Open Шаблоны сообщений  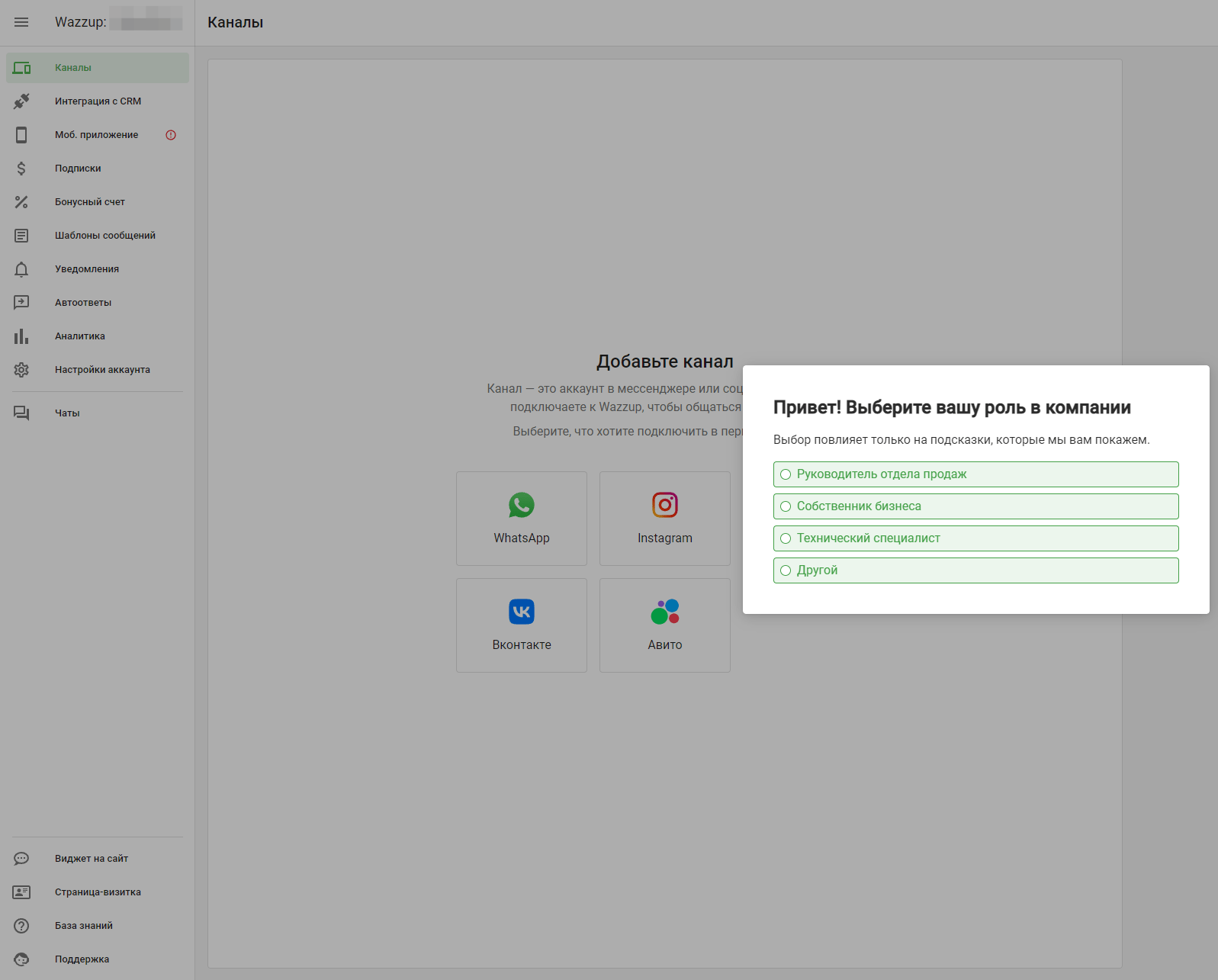tap(98, 236)
